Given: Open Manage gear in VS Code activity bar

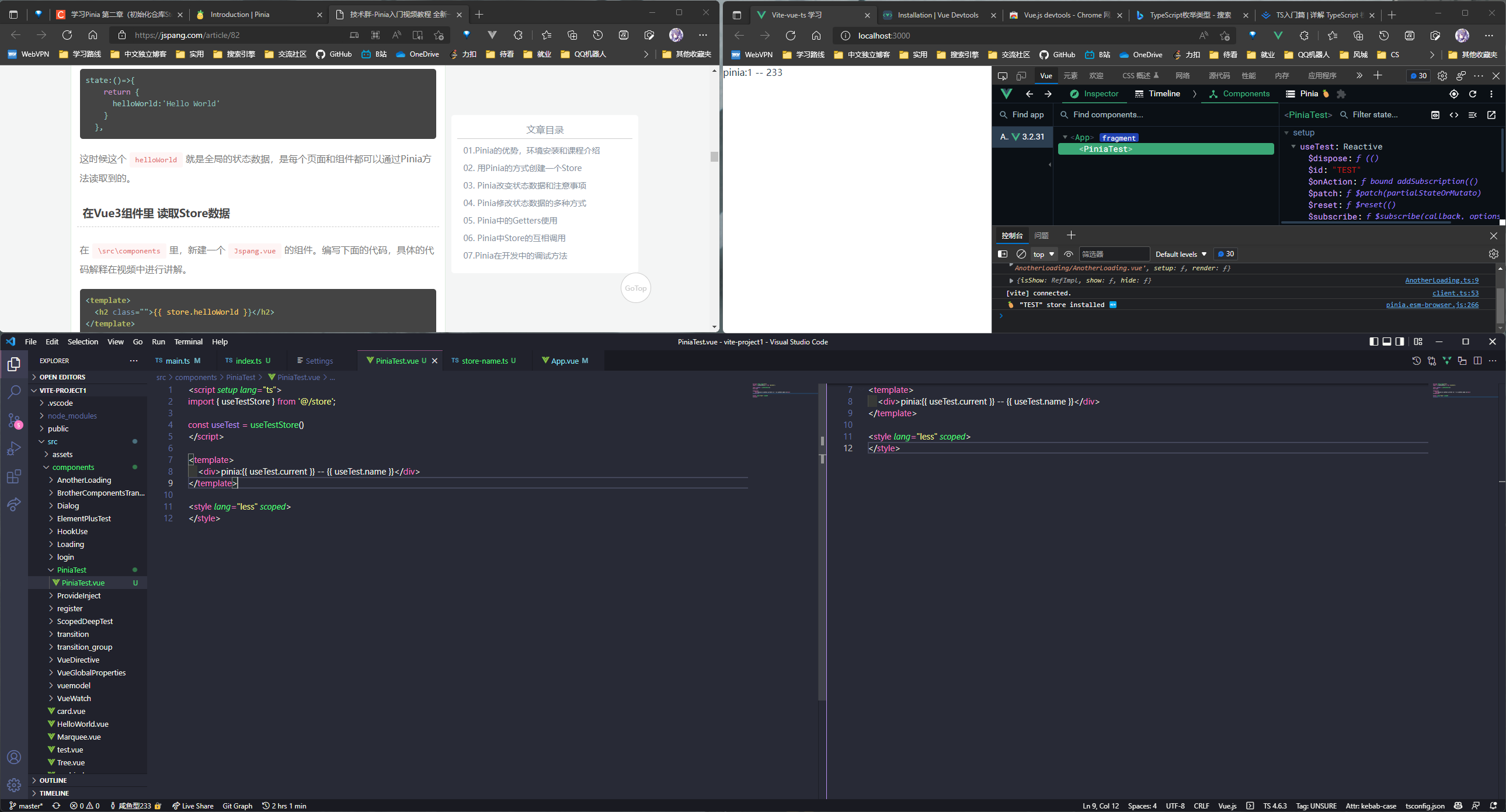Looking at the screenshot, I should 14,785.
